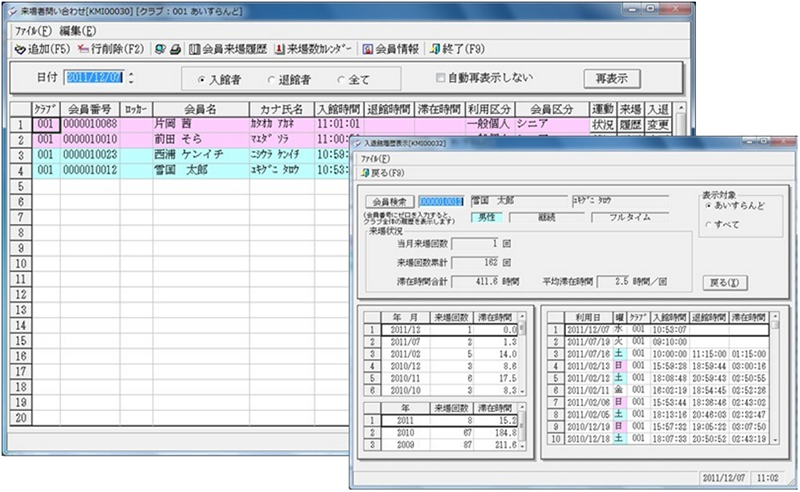Viewport: 800px width, 492px height.
Task: Click 履歴 button in row 1 来場 column
Action: tap(630, 125)
